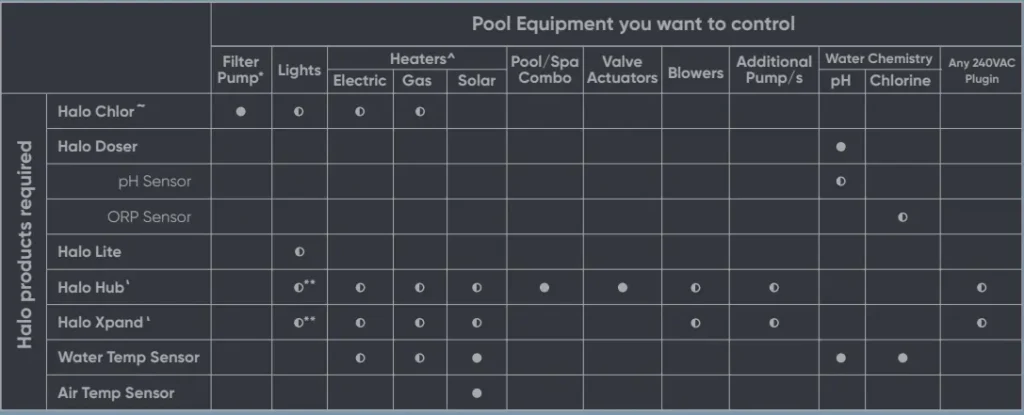This screenshot has height=415, width=1024.
Task: Click the pH Sensor row pH marker
Action: click(841, 182)
